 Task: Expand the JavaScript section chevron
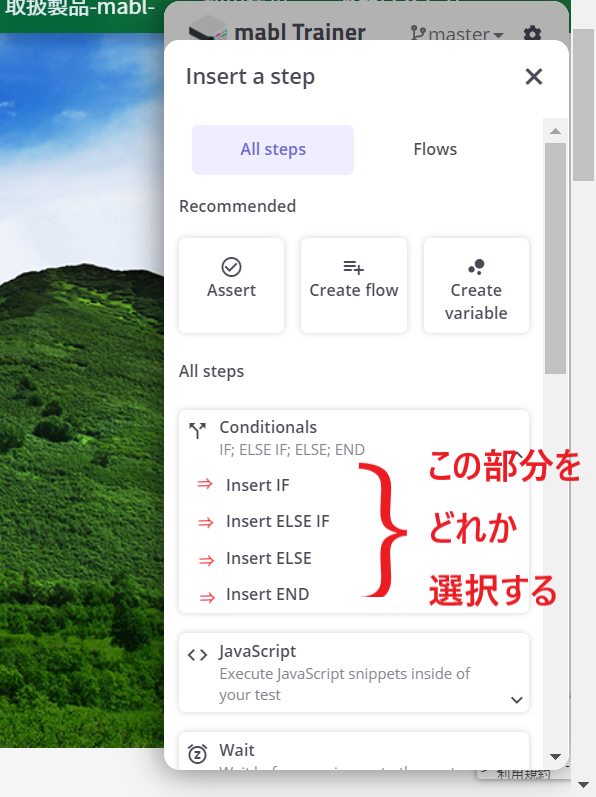[x=517, y=700]
